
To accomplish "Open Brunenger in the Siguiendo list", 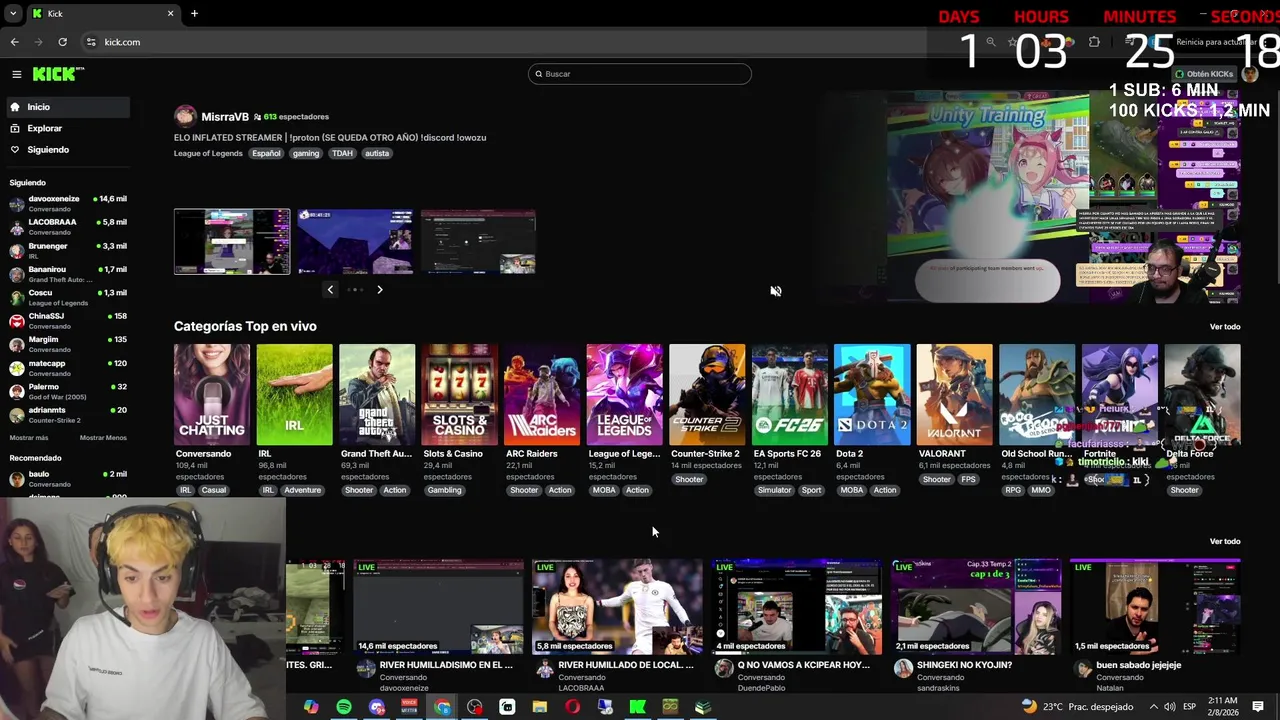I will pyautogui.click(x=66, y=250).
